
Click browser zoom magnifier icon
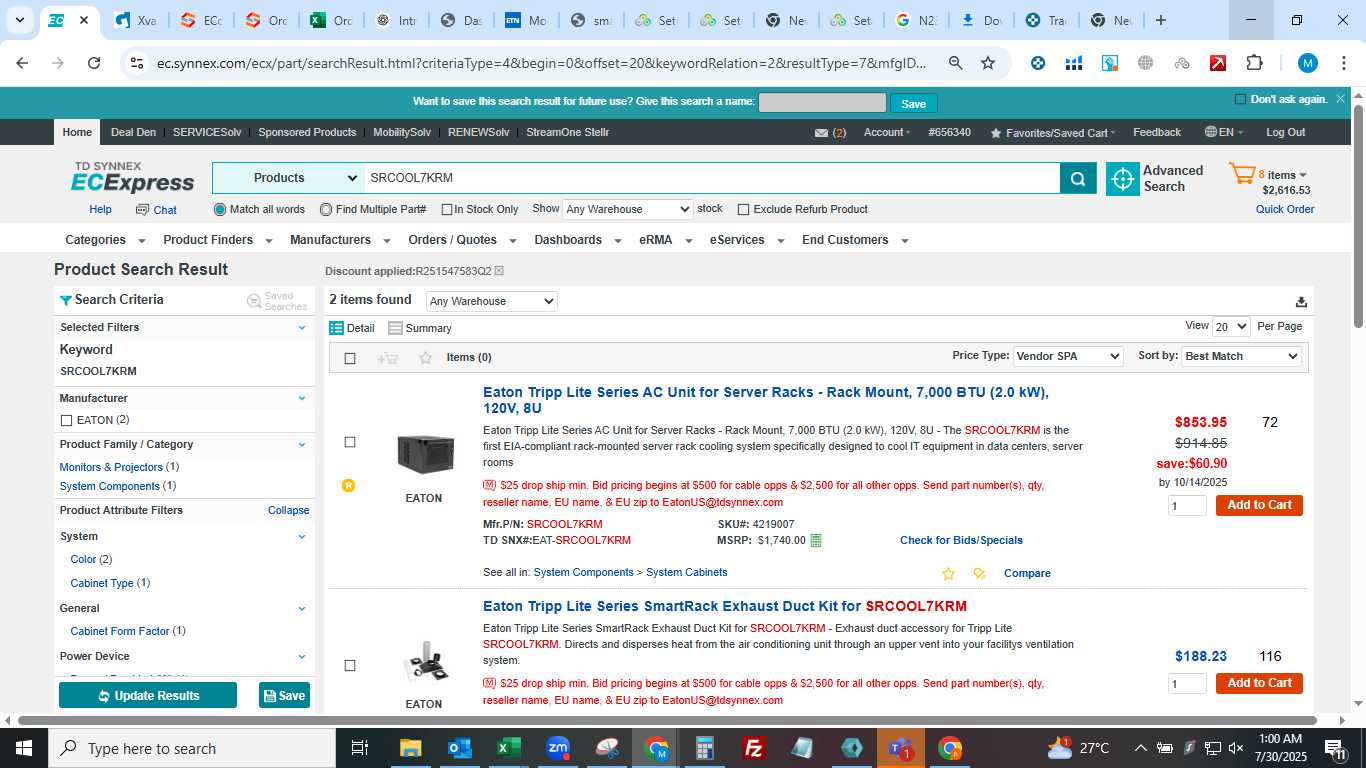point(955,63)
